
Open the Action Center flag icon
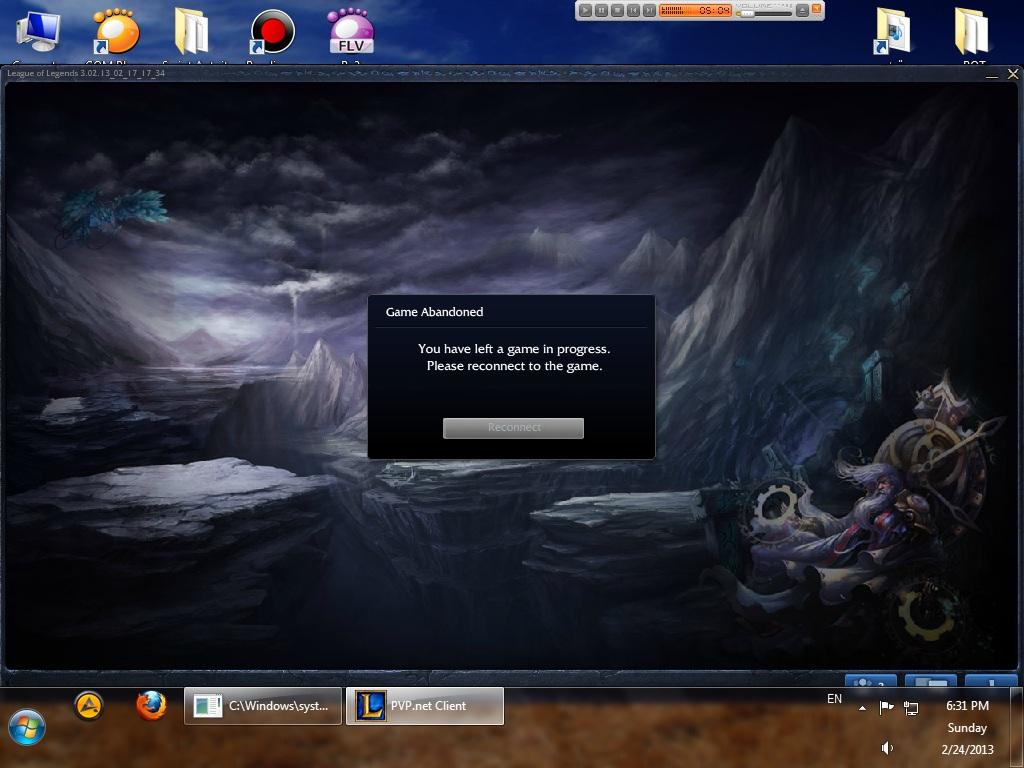tap(886, 707)
